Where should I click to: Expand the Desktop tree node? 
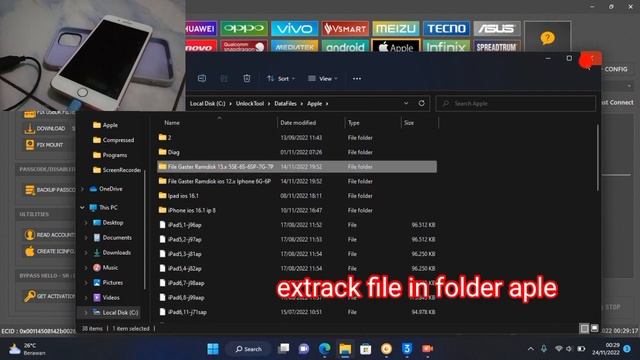(x=86, y=223)
